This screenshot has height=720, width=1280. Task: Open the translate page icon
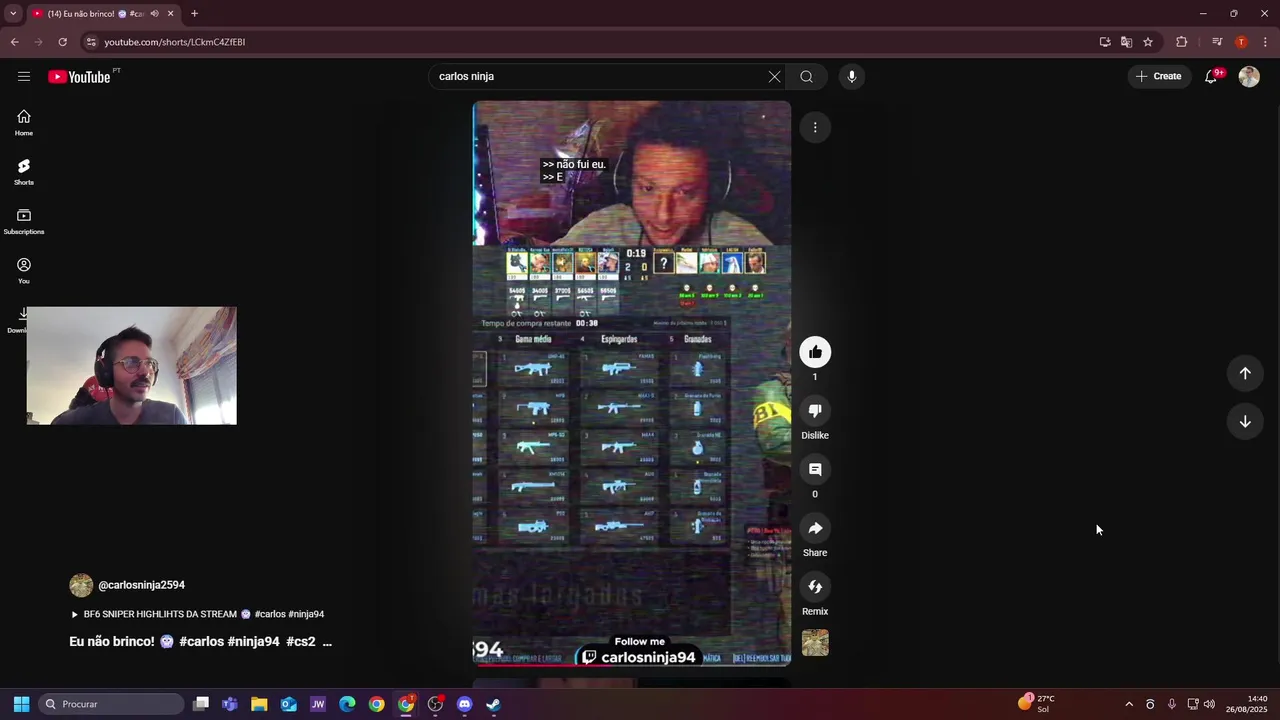(1126, 42)
